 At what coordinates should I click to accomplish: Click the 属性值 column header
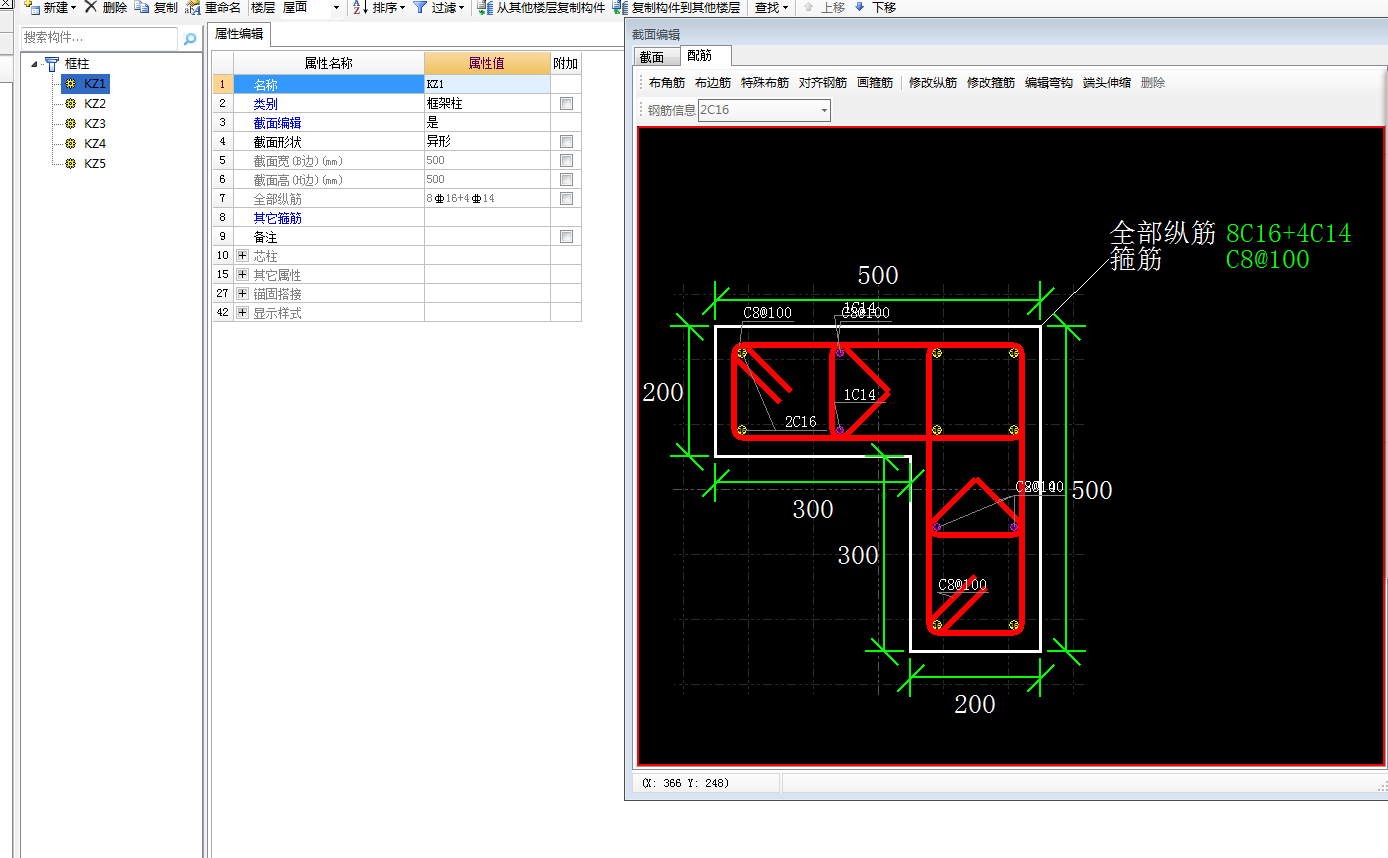pos(487,63)
